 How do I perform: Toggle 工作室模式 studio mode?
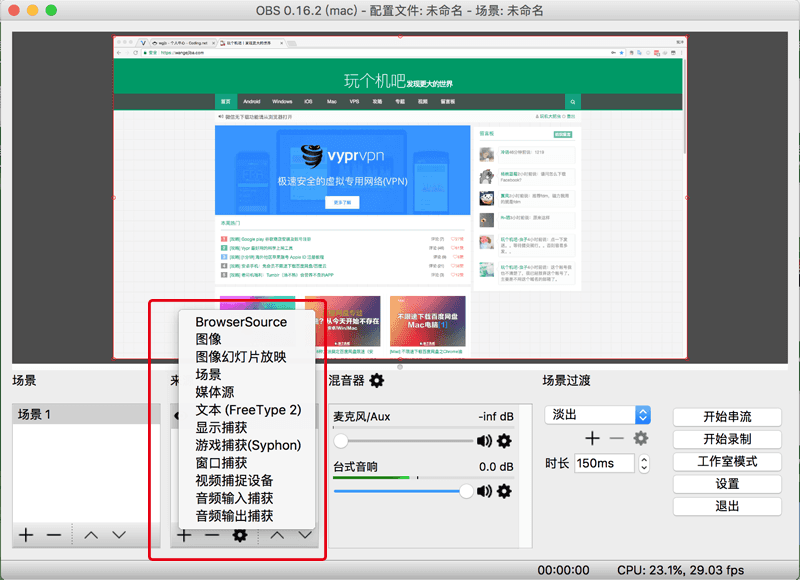(727, 462)
